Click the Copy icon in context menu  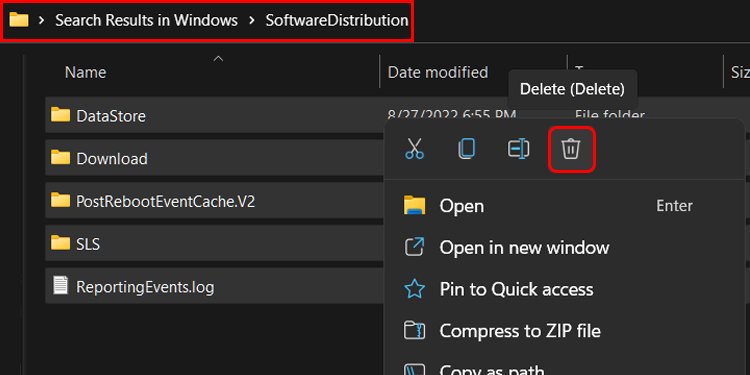click(466, 149)
